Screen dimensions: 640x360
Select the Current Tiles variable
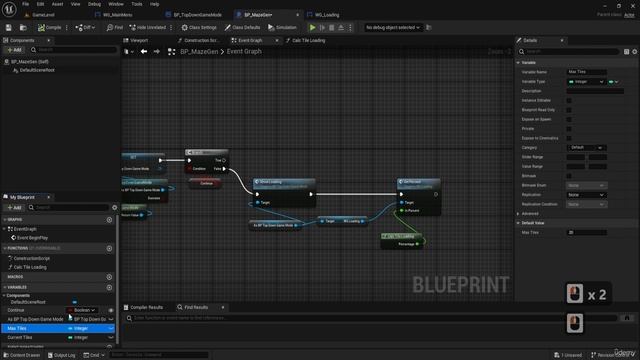(x=20, y=338)
